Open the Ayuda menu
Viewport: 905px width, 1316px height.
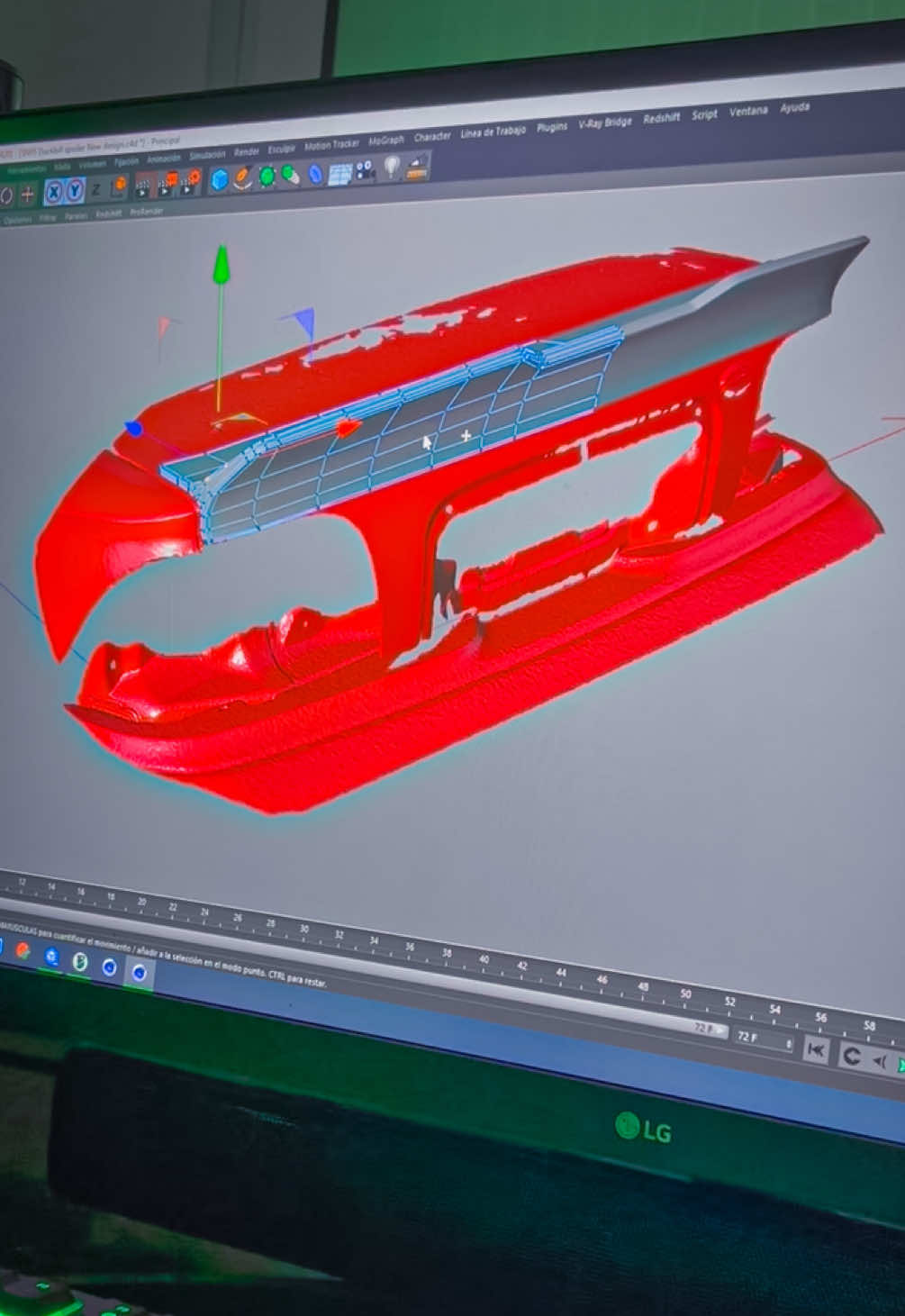[x=794, y=107]
